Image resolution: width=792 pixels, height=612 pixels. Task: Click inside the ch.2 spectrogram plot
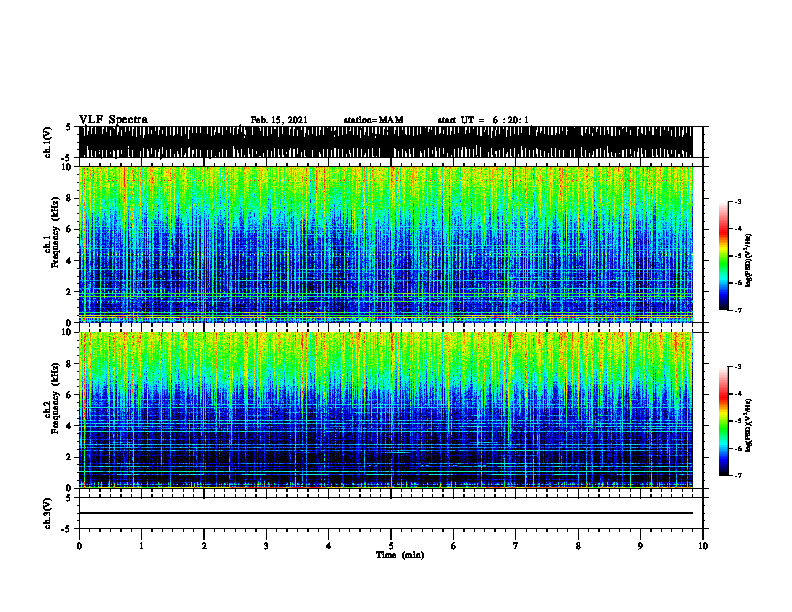pyautogui.click(x=385, y=410)
